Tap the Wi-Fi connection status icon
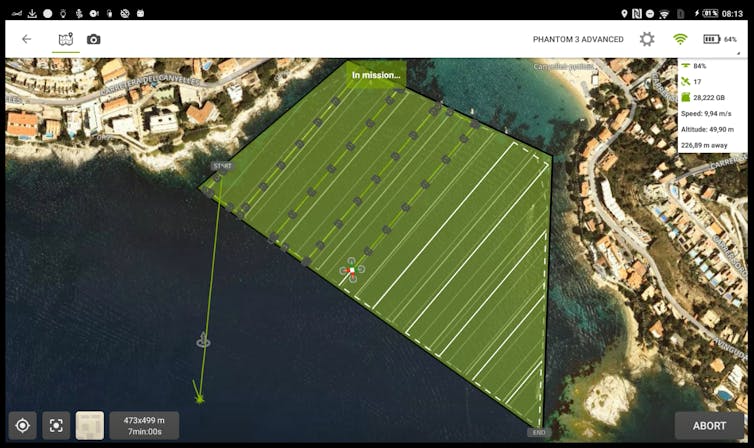This screenshot has height=448, width=754. [x=680, y=39]
